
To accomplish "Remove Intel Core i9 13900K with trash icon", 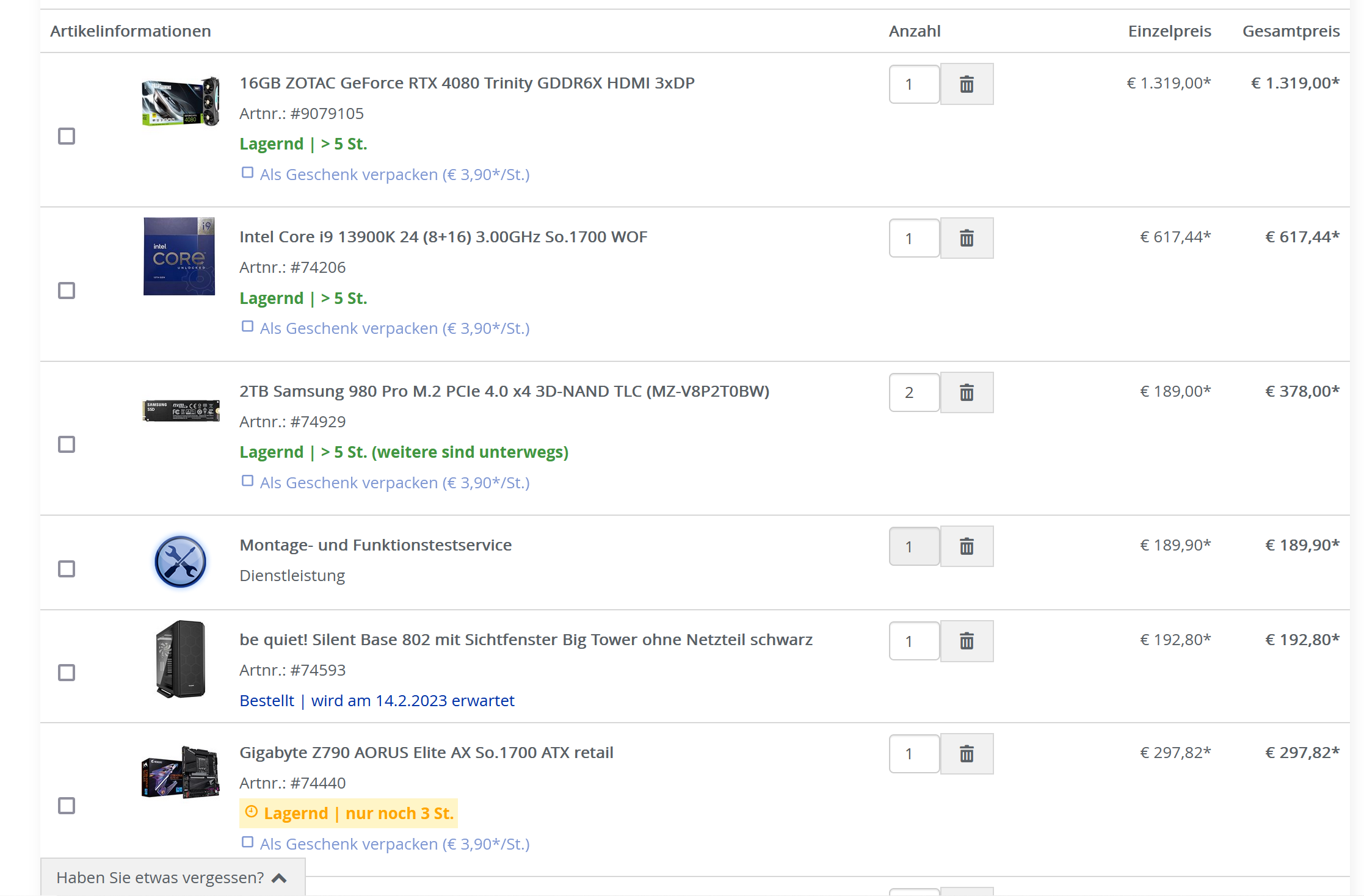I will click(966, 238).
